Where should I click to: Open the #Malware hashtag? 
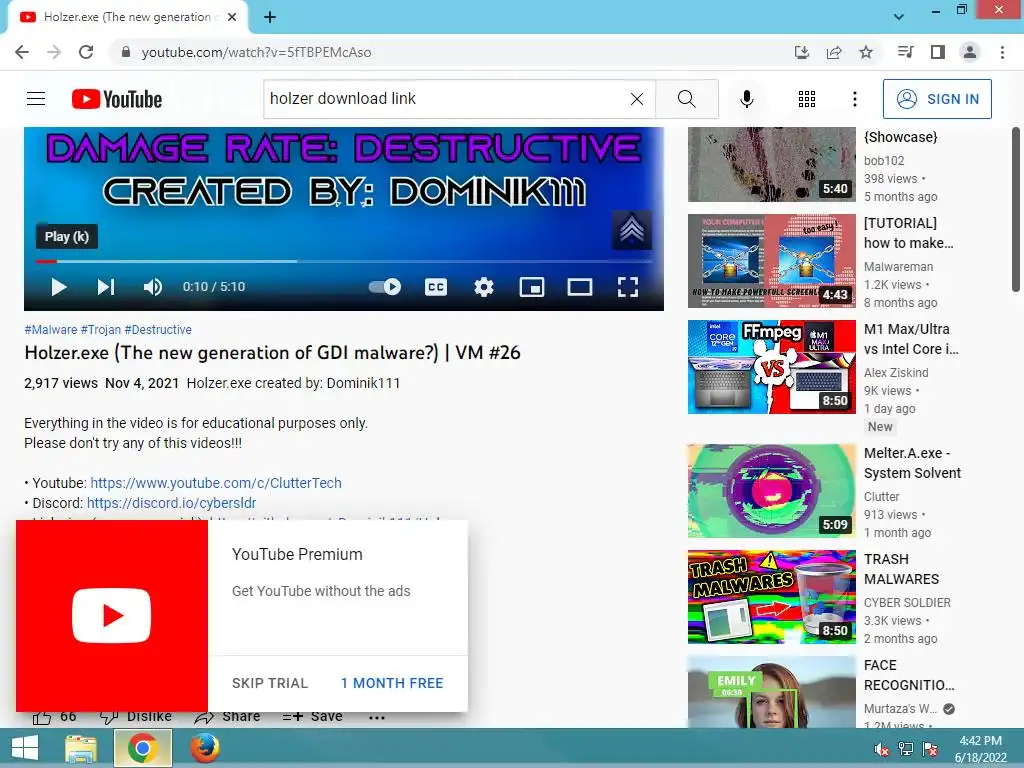pyautogui.click(x=50, y=330)
